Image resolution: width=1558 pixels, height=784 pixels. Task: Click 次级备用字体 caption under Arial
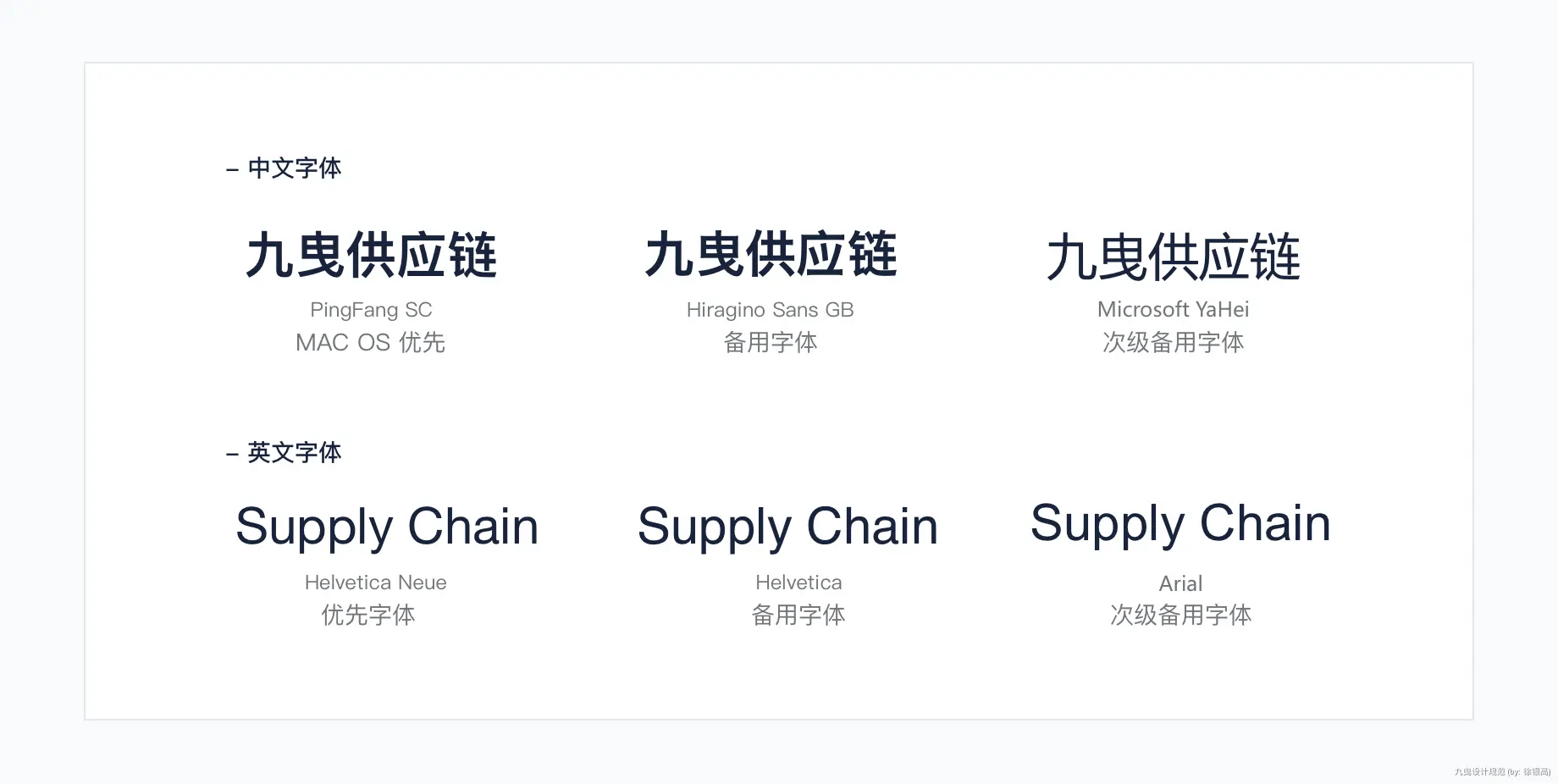(x=1180, y=615)
